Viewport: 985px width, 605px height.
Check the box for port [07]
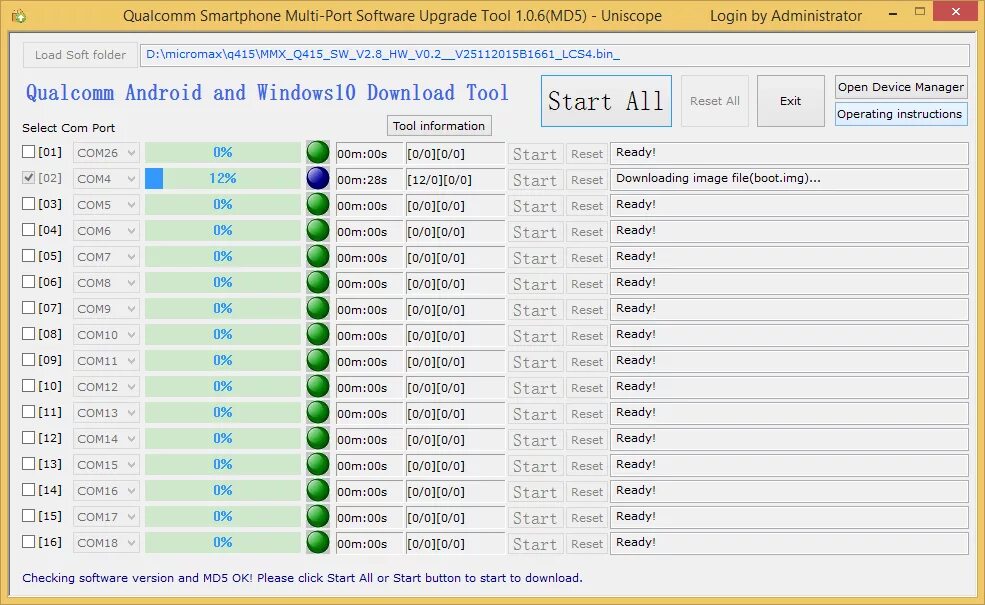click(28, 308)
